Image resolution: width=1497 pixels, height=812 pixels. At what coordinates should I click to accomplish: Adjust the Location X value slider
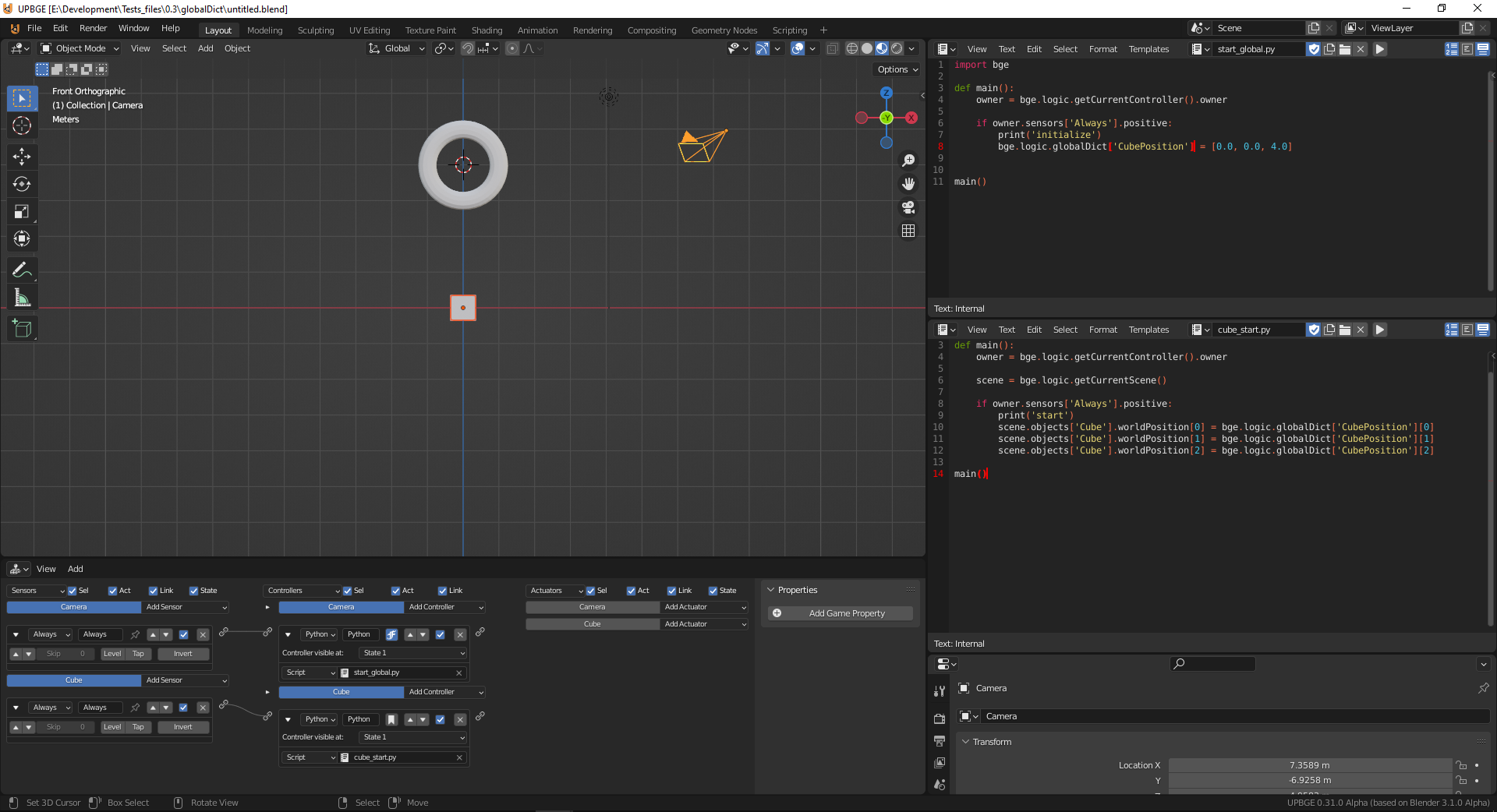[x=1310, y=765]
